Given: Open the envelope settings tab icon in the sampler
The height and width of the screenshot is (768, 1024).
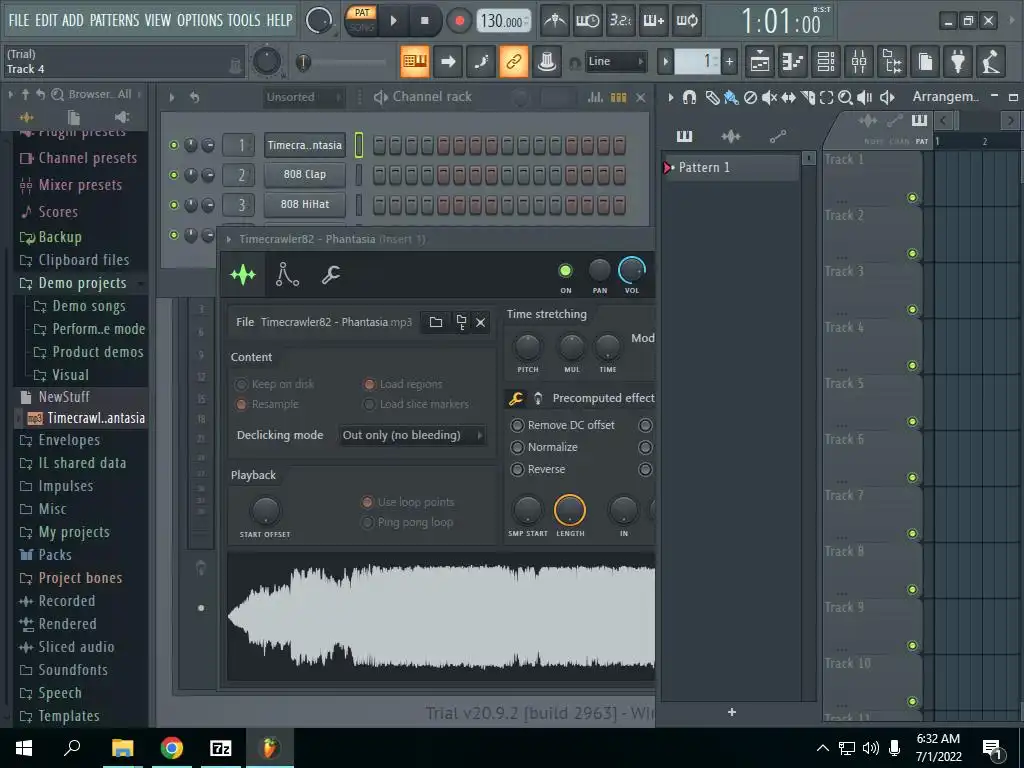Looking at the screenshot, I should point(287,275).
